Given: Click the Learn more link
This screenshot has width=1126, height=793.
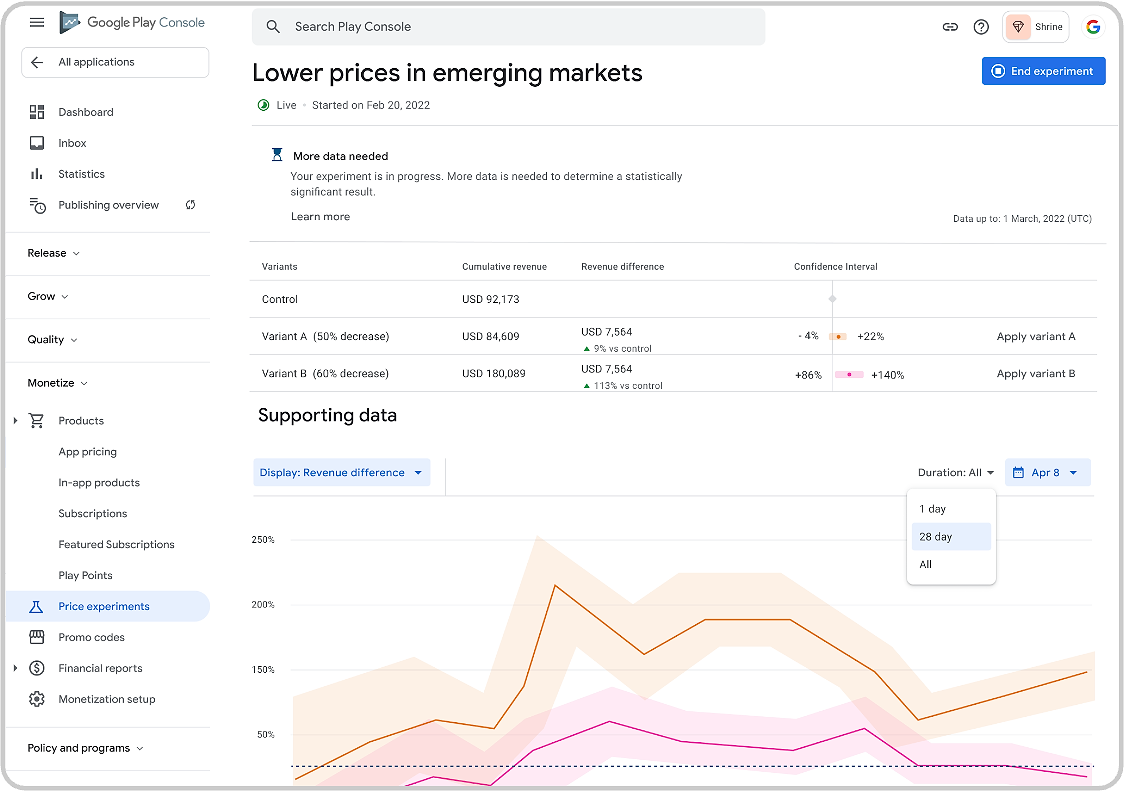Looking at the screenshot, I should (x=320, y=216).
